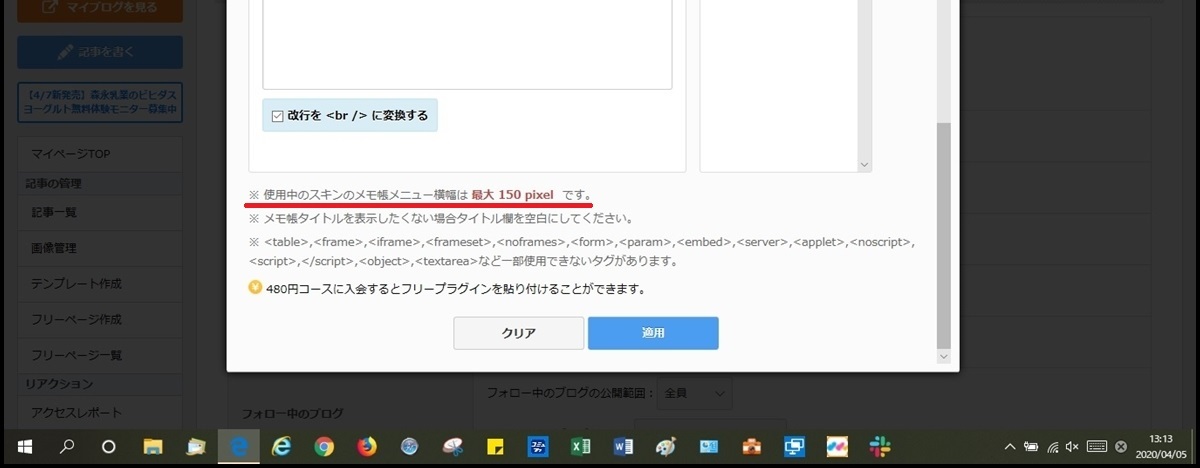Open the Windows Start menu
The width and height of the screenshot is (1200, 468).
click(23, 447)
